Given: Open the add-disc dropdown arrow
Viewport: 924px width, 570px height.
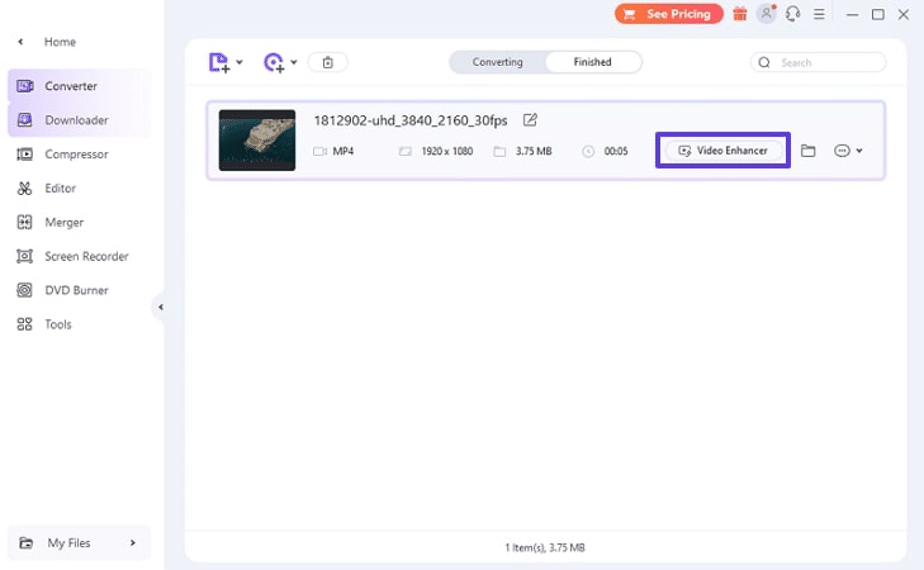Looking at the screenshot, I should tap(293, 62).
